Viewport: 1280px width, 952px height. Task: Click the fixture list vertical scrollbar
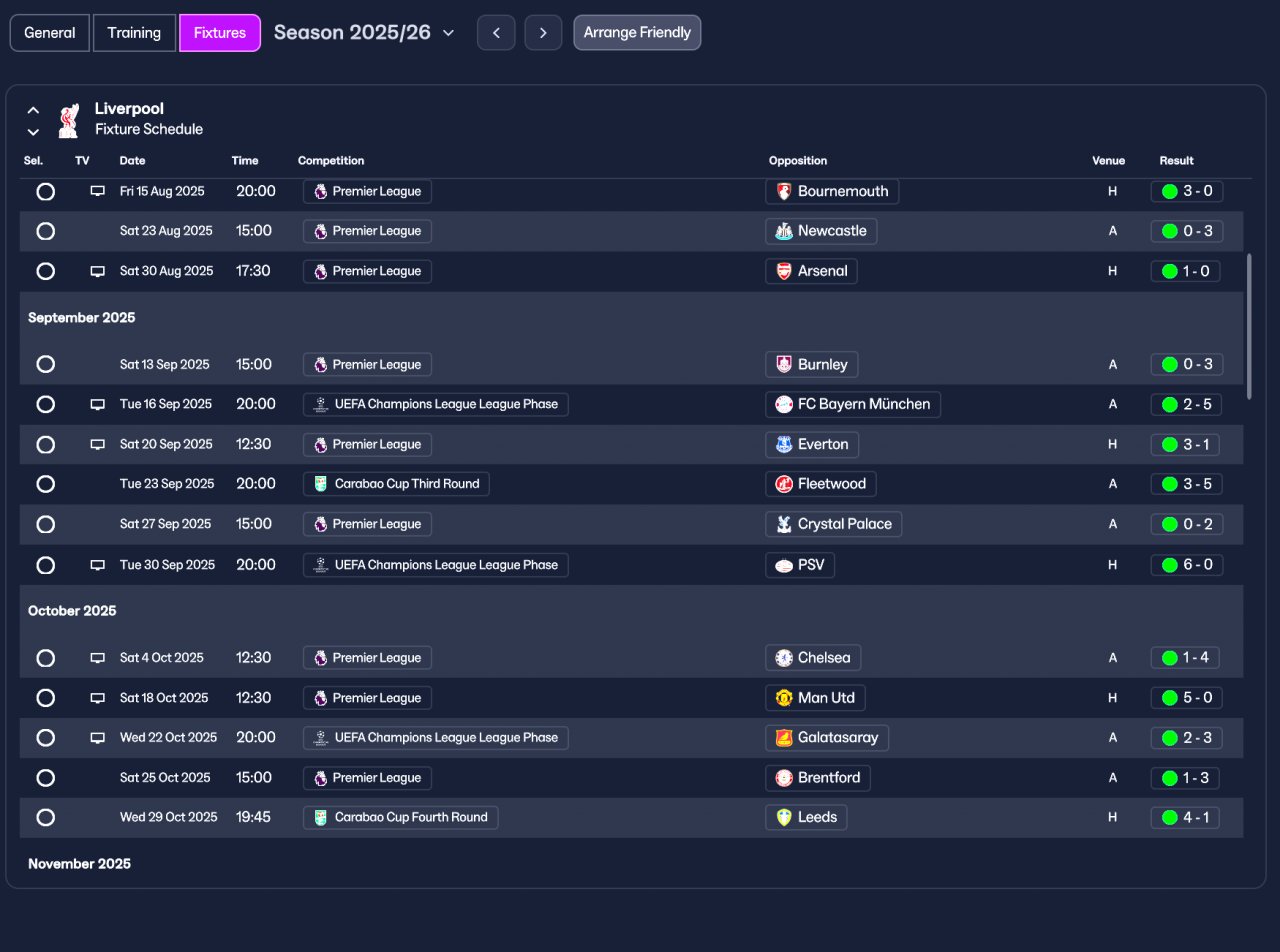point(1248,326)
